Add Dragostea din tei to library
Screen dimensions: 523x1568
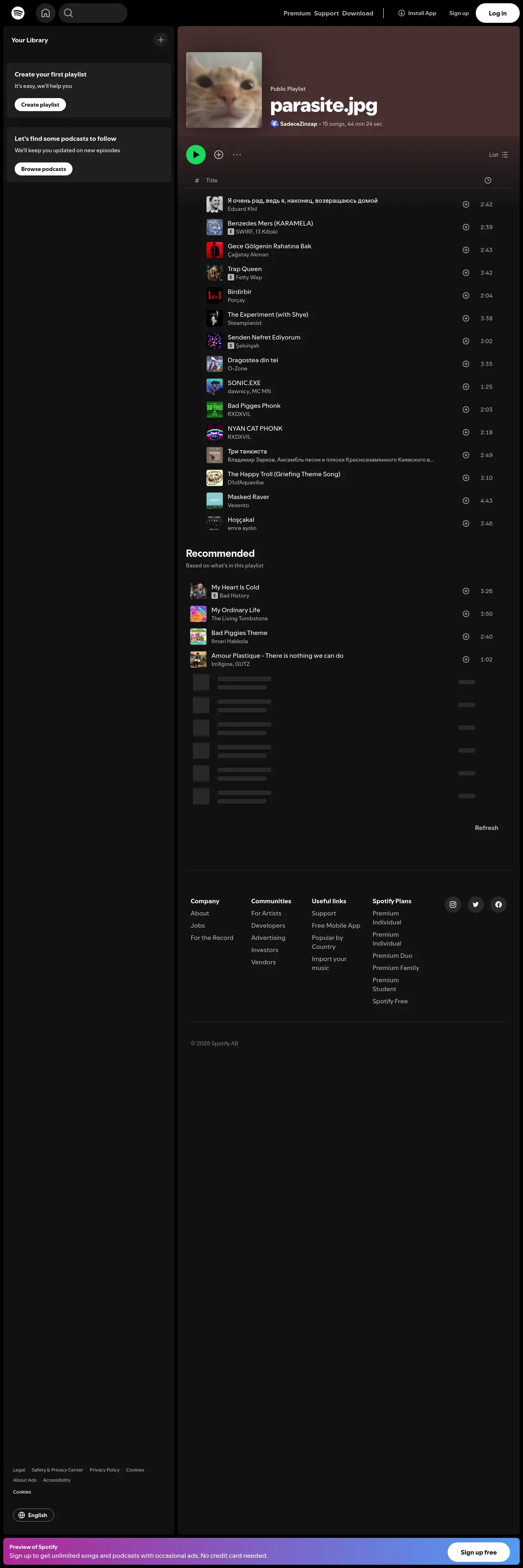click(x=466, y=364)
